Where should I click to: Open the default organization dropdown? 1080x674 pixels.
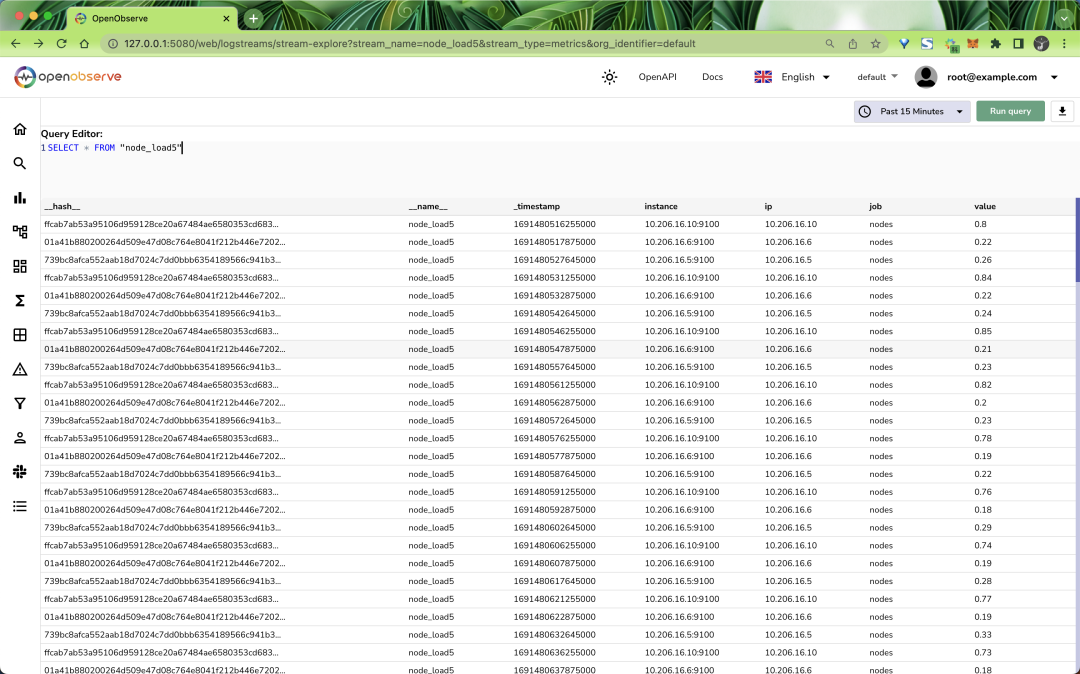tap(877, 76)
